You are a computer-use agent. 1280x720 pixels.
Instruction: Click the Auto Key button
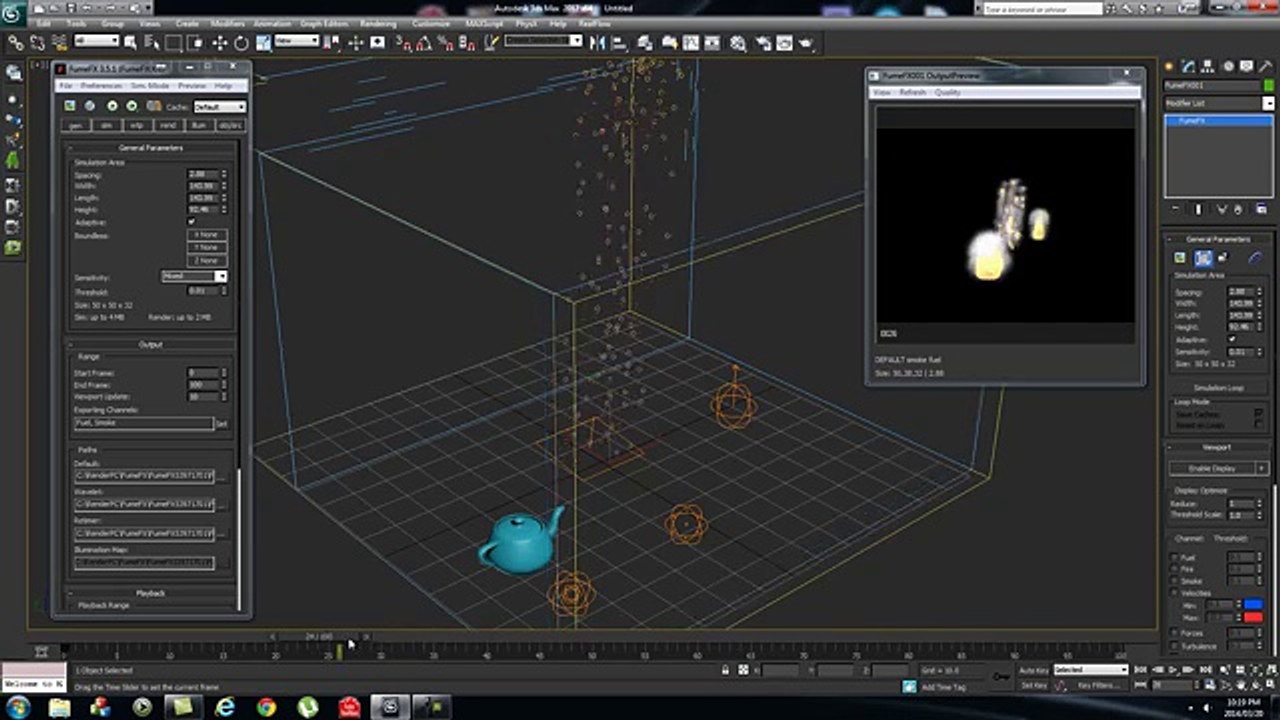click(x=1033, y=670)
